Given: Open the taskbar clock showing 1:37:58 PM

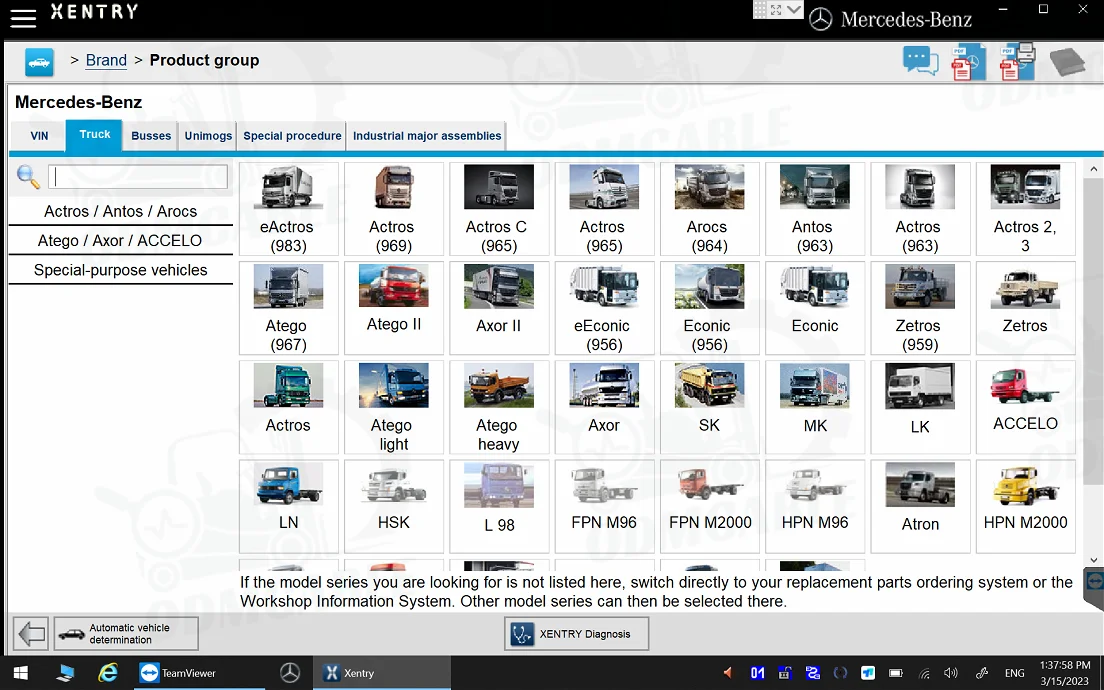Looking at the screenshot, I should [x=1065, y=673].
